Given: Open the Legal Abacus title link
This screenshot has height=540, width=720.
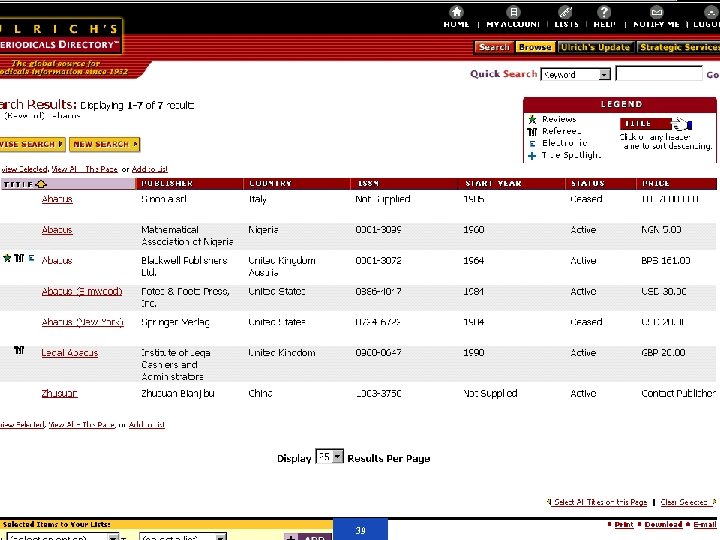Looking at the screenshot, I should [x=70, y=353].
